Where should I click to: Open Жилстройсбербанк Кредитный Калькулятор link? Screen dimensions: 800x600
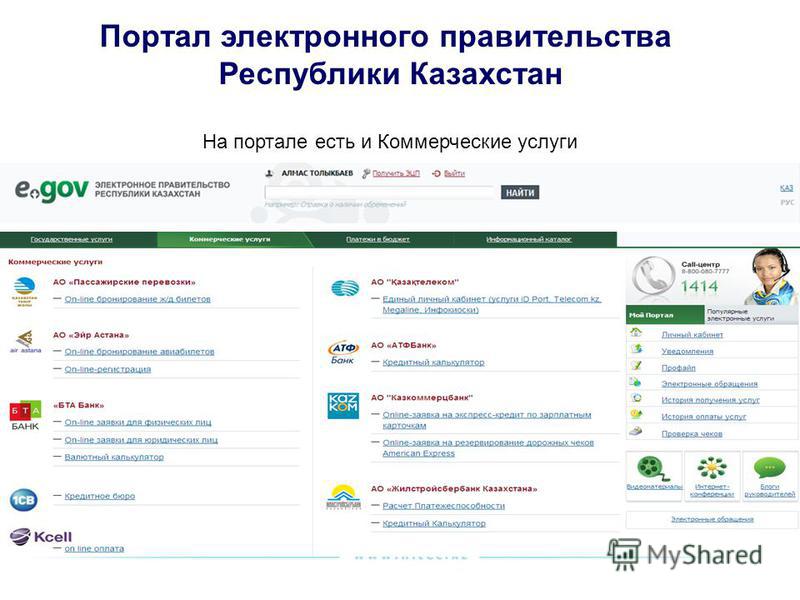[434, 523]
